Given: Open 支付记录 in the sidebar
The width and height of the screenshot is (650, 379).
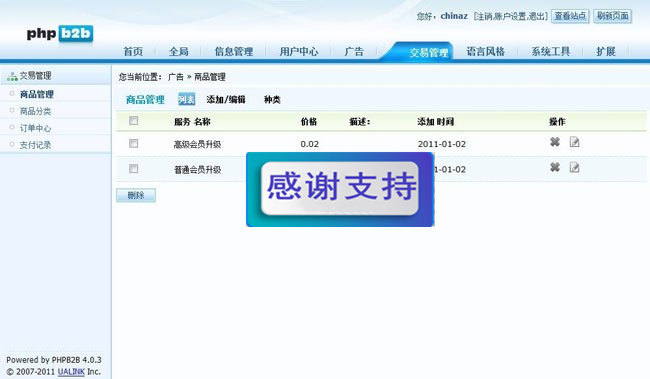Looking at the screenshot, I should pos(36,145).
